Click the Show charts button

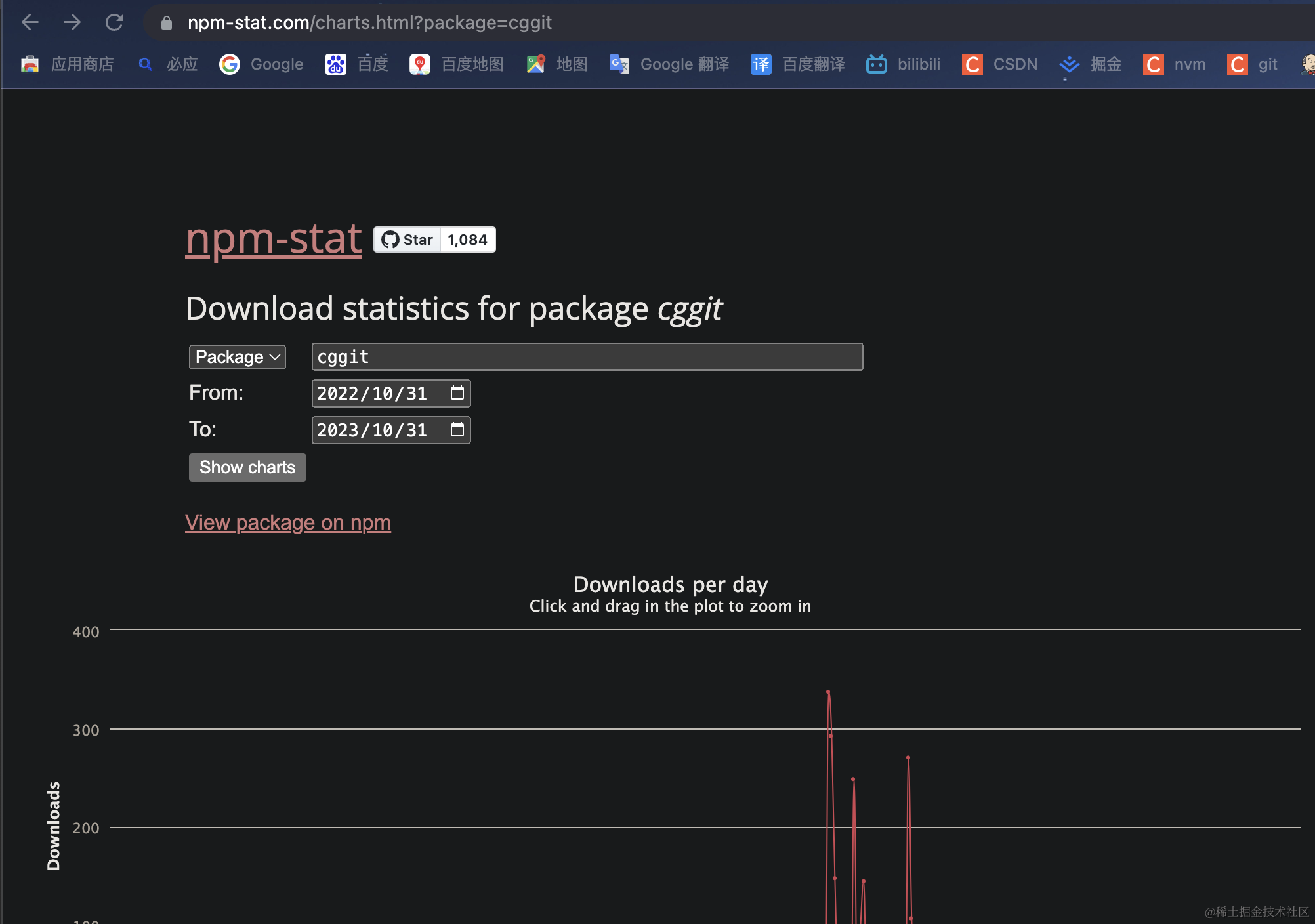coord(247,467)
